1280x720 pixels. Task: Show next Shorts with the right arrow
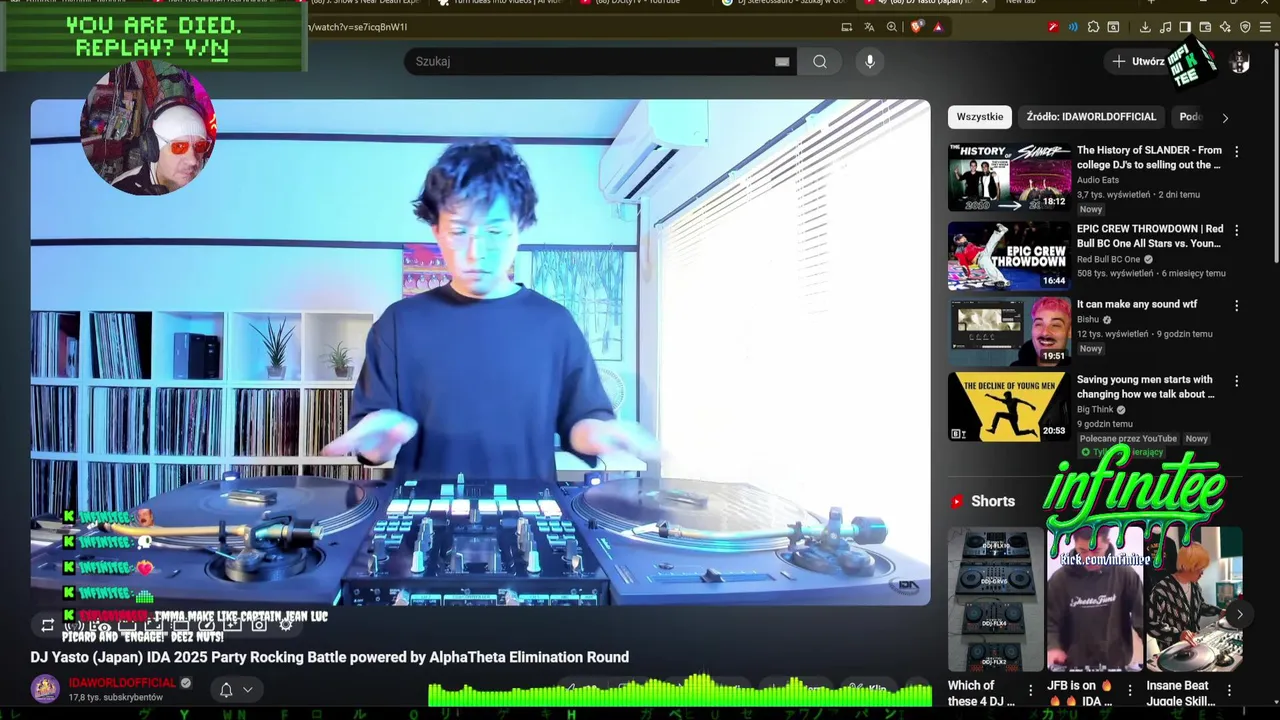pyautogui.click(x=1239, y=614)
